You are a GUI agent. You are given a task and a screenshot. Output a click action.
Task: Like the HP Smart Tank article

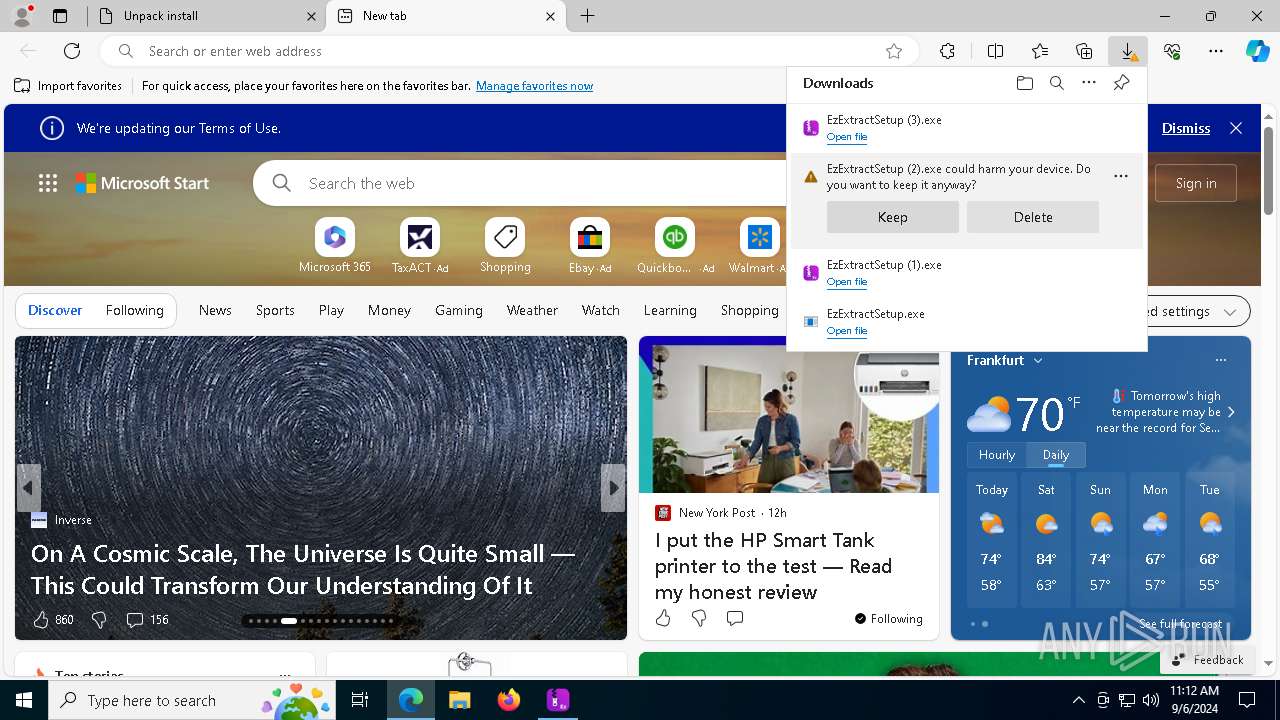coord(663,619)
